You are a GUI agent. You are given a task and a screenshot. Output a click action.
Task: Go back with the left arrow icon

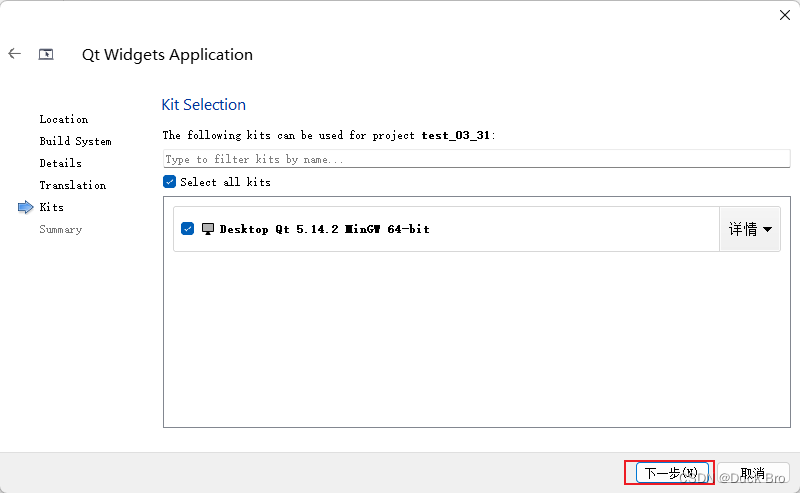click(x=14, y=54)
